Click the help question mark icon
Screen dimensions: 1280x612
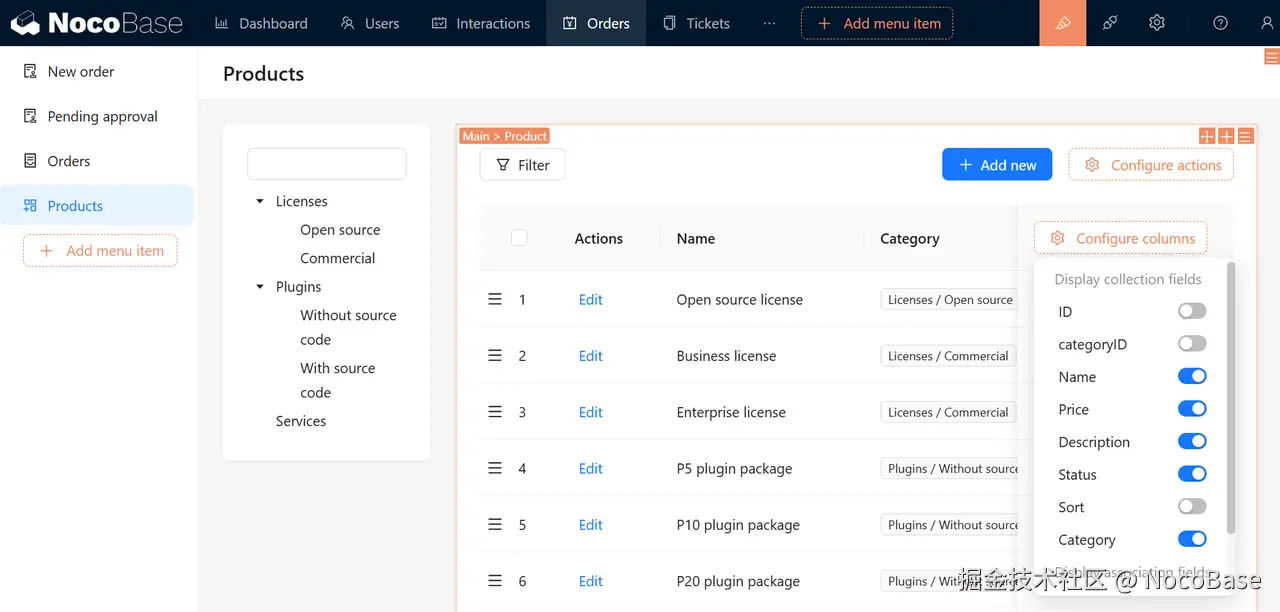click(x=1220, y=23)
